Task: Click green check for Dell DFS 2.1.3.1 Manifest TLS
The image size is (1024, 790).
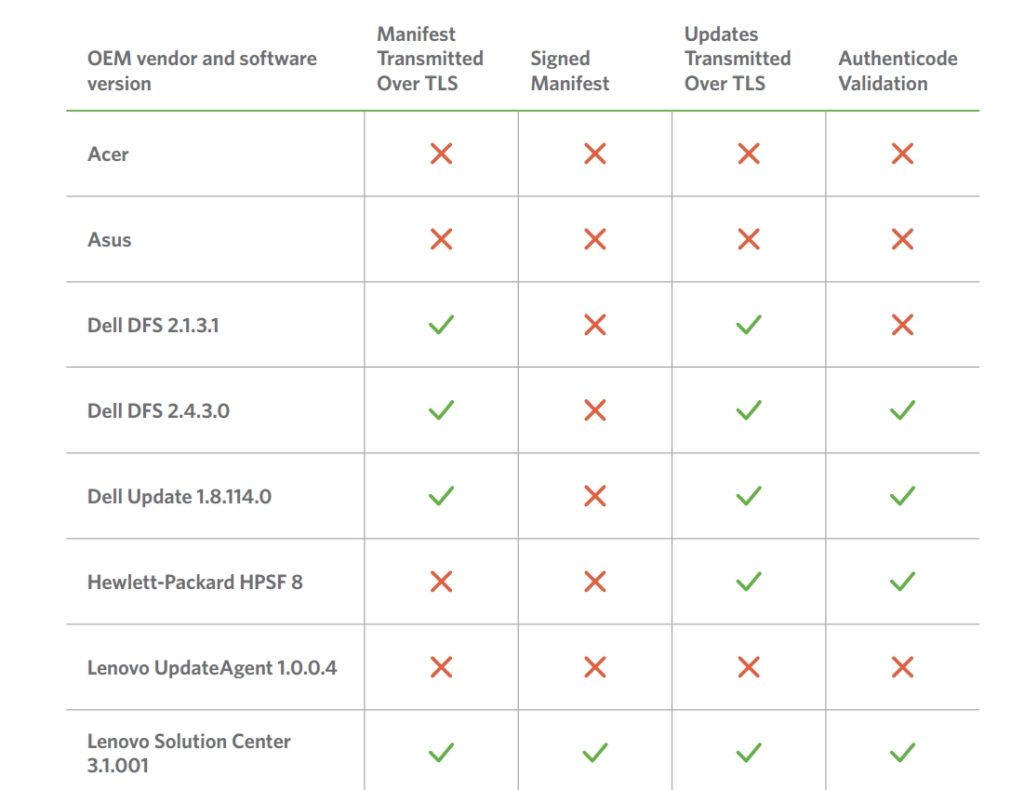Action: click(441, 324)
